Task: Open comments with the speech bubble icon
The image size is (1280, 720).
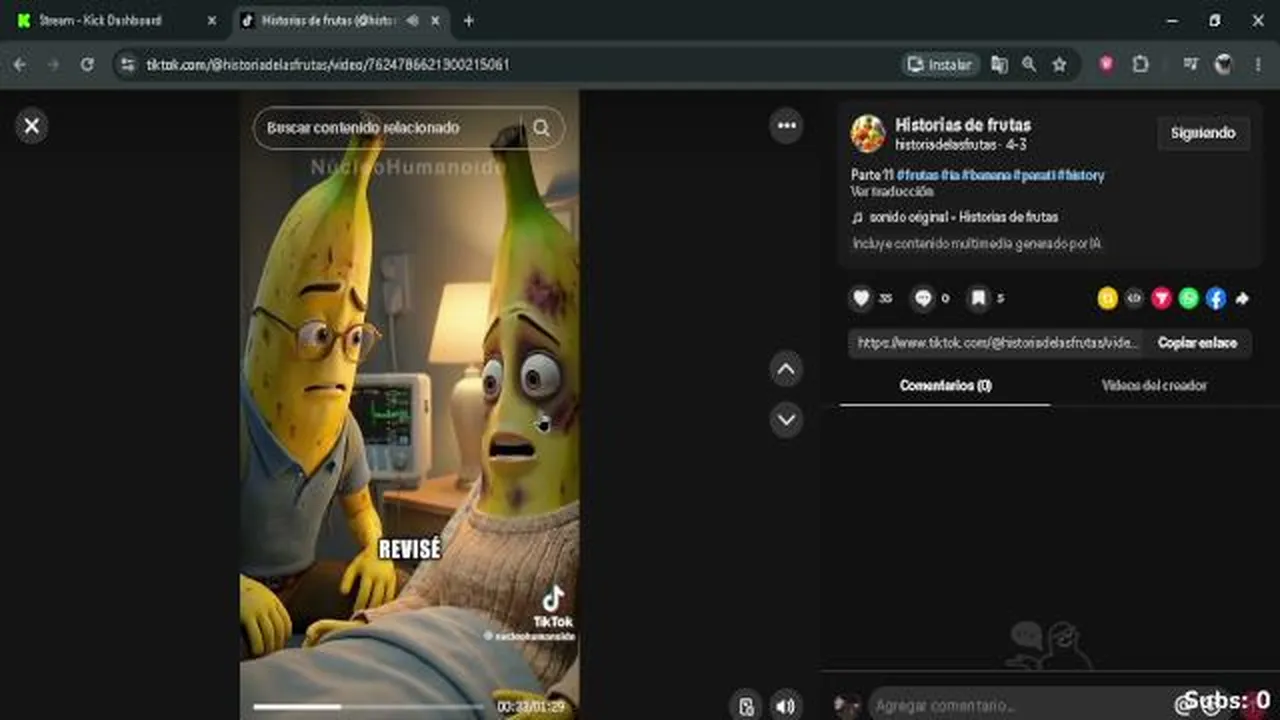Action: click(x=923, y=298)
